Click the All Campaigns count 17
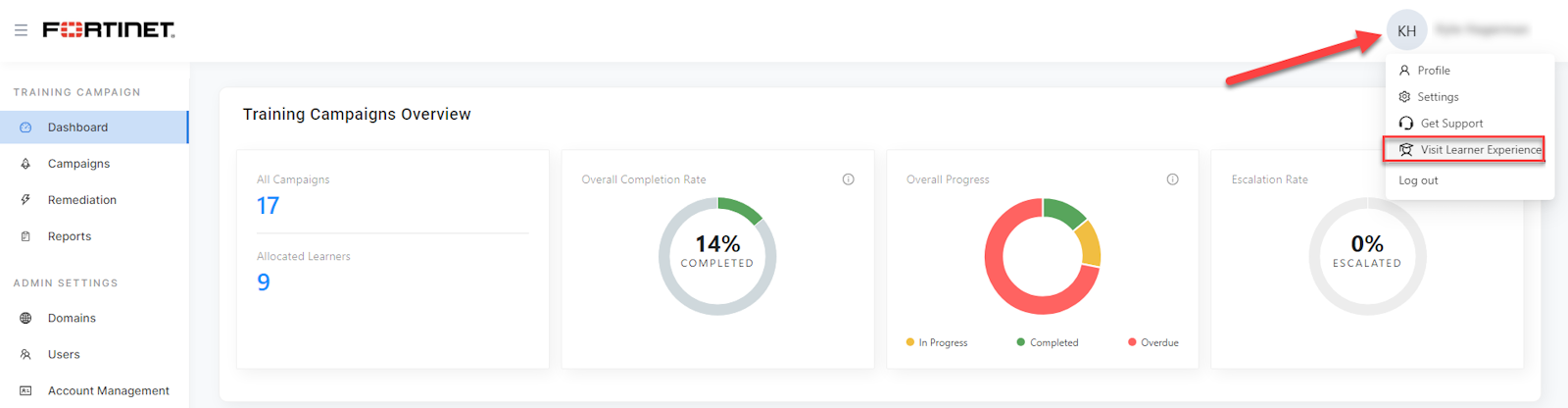The height and width of the screenshot is (408, 1568). (x=268, y=206)
